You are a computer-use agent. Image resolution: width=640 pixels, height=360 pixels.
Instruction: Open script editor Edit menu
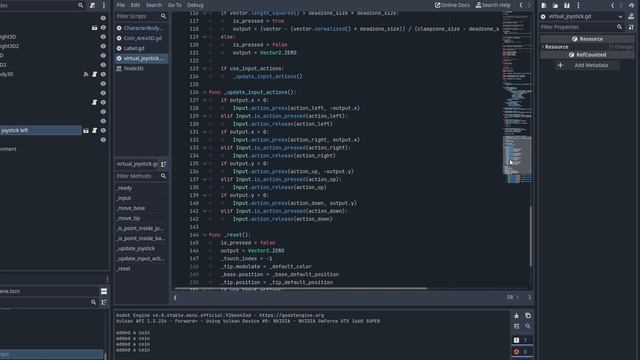click(135, 5)
